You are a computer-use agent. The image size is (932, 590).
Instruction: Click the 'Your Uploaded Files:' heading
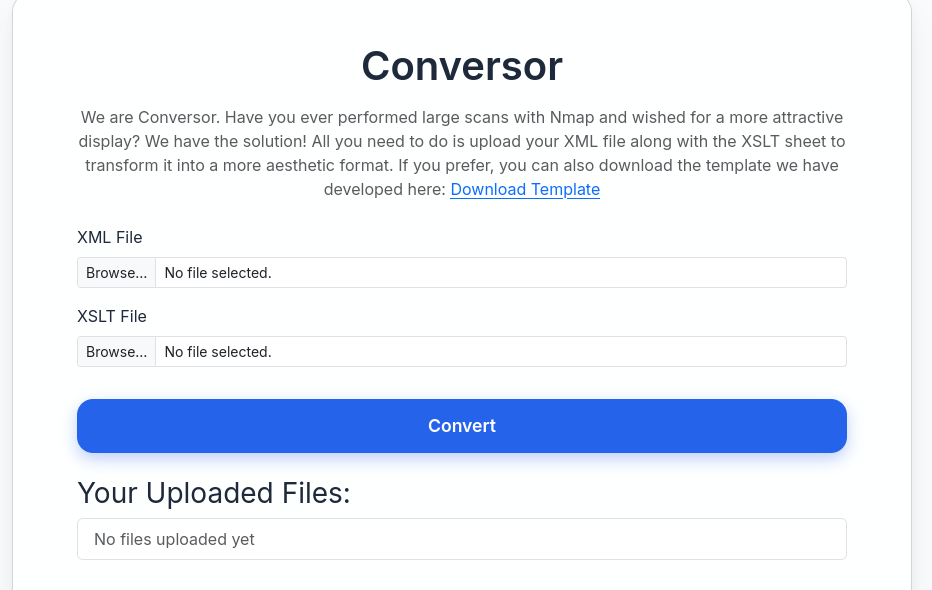214,493
